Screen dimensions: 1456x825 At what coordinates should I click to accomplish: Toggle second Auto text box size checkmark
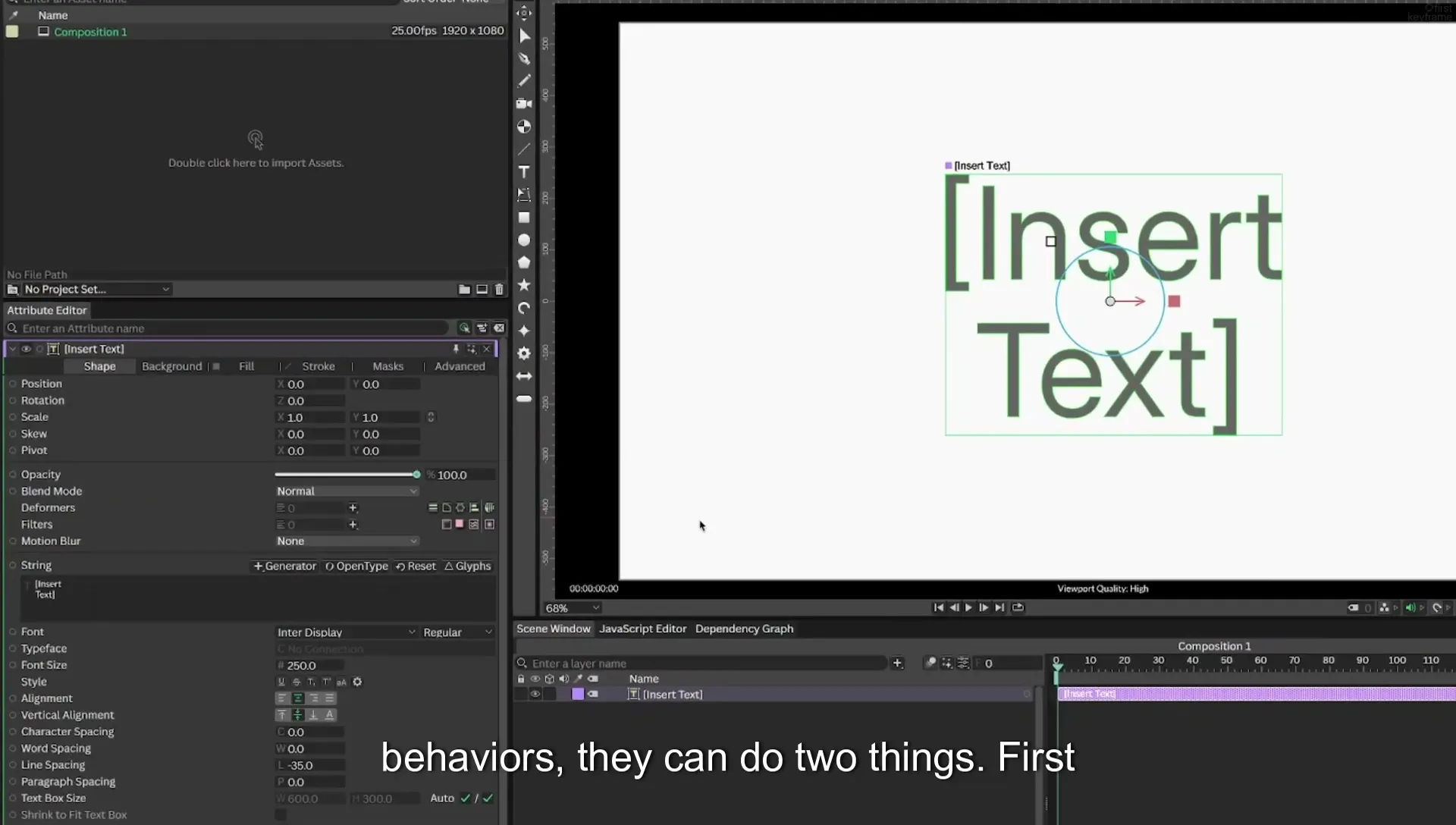(488, 798)
